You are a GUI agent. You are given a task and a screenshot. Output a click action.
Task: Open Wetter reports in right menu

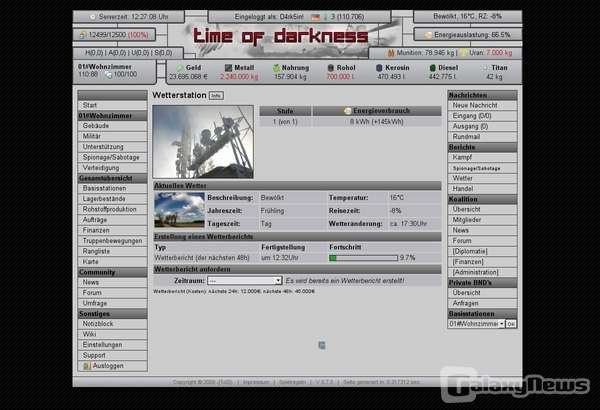483,178
